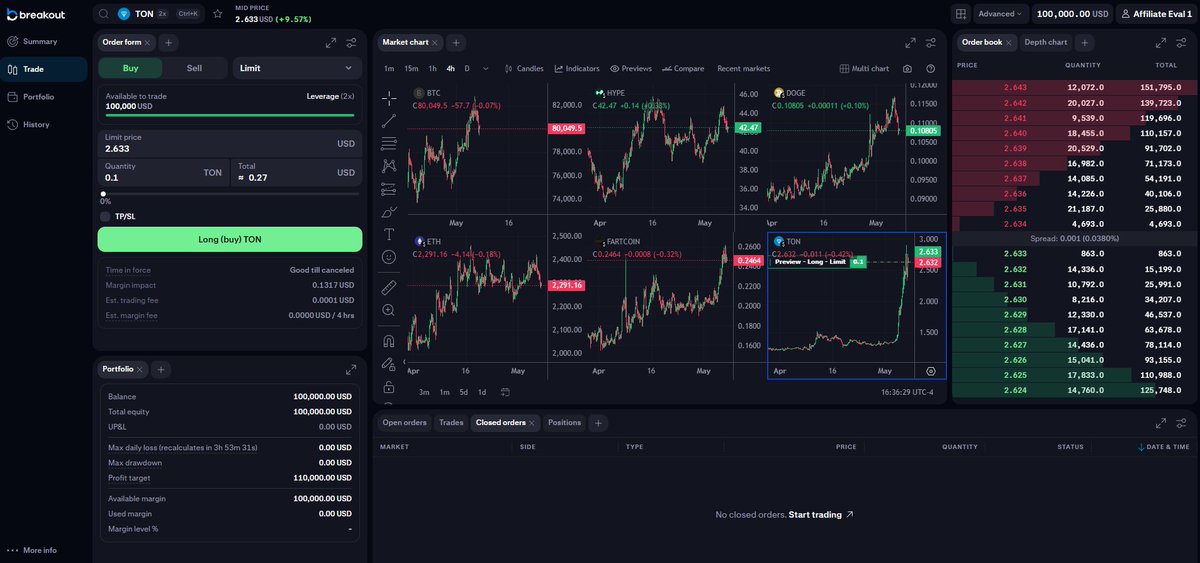Open the layout grid icon in header

(961, 14)
